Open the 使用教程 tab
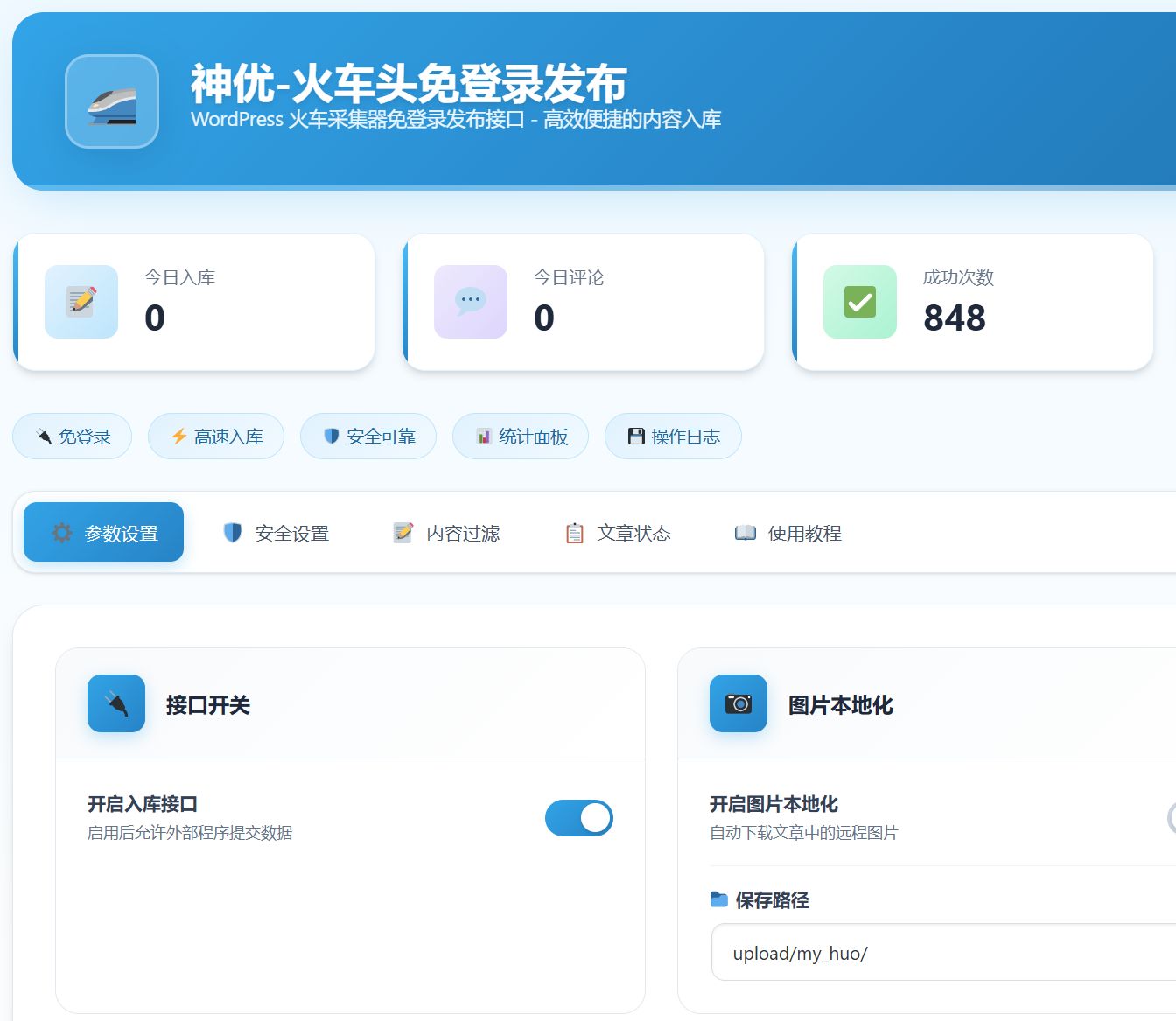The image size is (1176, 1021). 788,533
